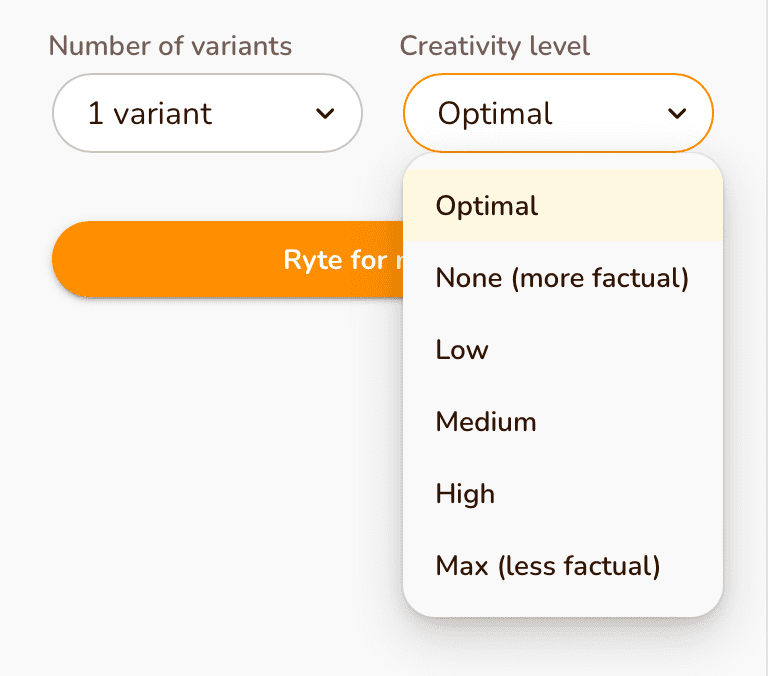Click the '1 variant' selected value text
Screen dimensions: 771x676
pyautogui.click(x=150, y=114)
